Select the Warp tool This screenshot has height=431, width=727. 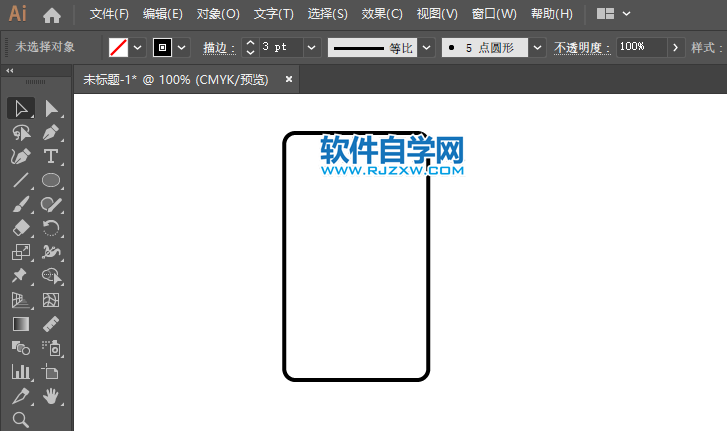(x=51, y=252)
